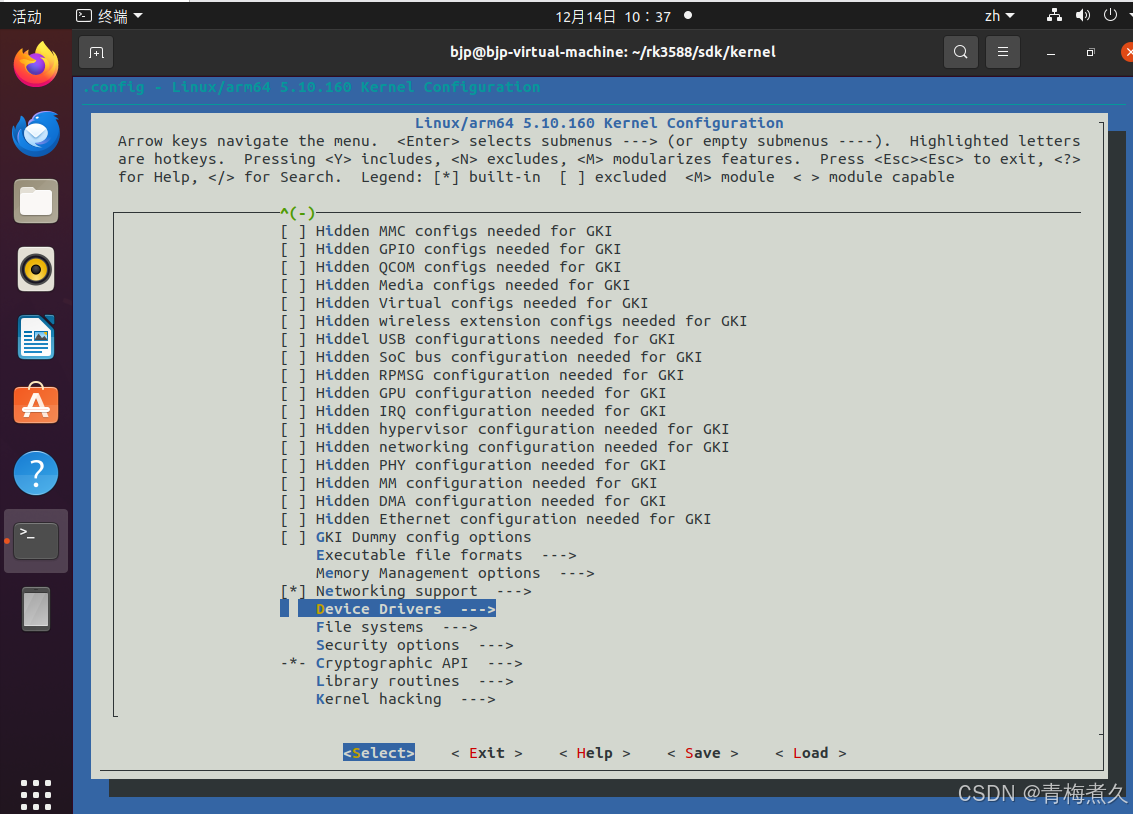The width and height of the screenshot is (1133, 814).
Task: Click the Save button
Action: coord(702,753)
